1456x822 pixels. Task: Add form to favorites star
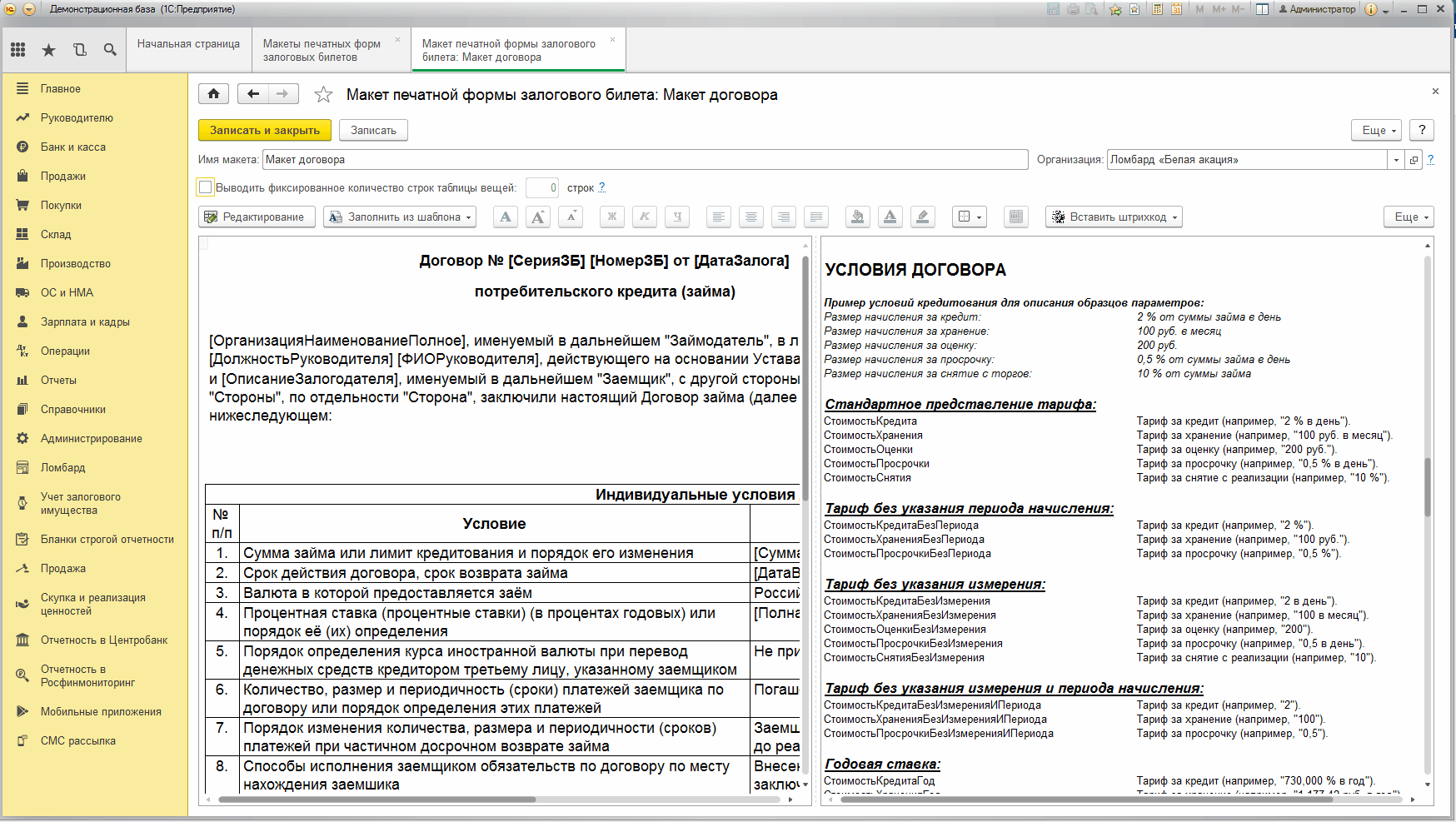[323, 95]
